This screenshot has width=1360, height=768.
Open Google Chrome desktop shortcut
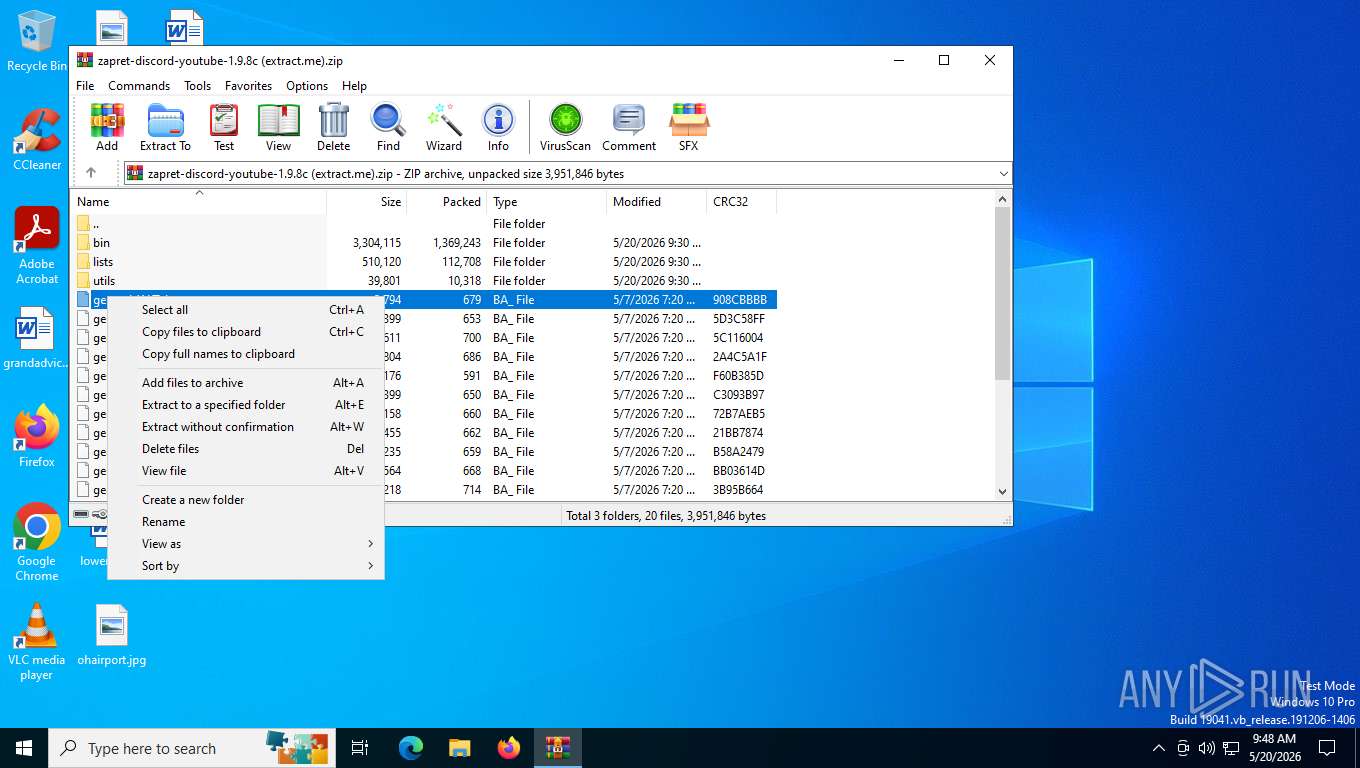point(37,542)
